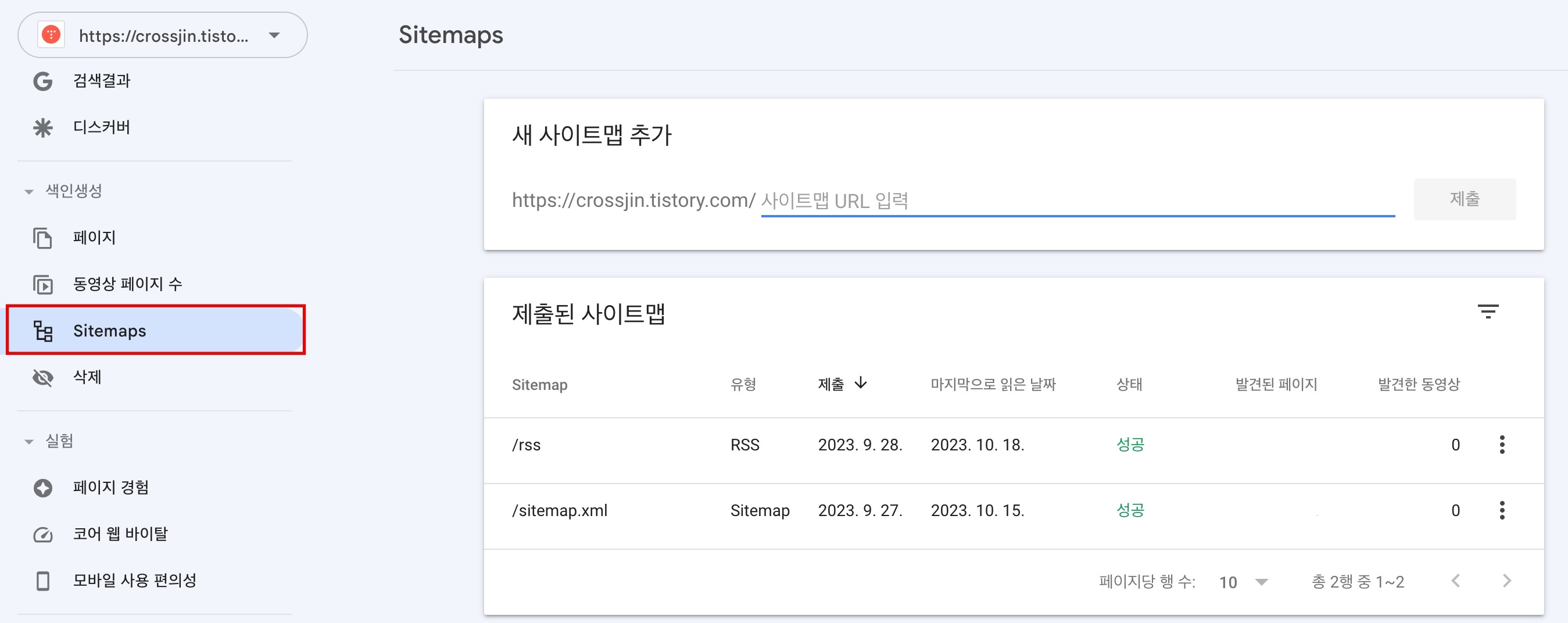Click 성공 status in /sitemap.xml row

1130,510
